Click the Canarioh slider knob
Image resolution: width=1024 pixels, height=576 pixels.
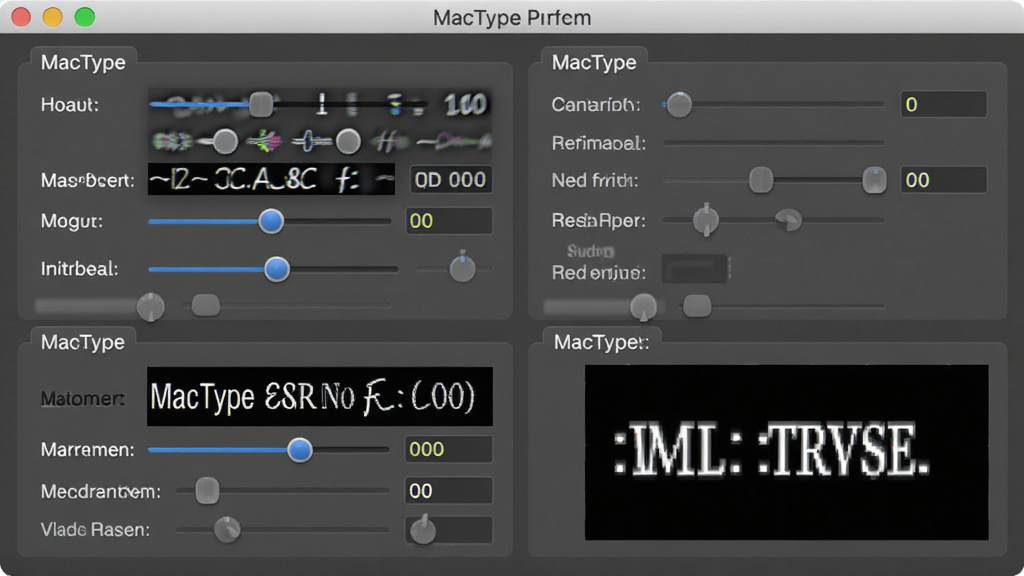[679, 104]
